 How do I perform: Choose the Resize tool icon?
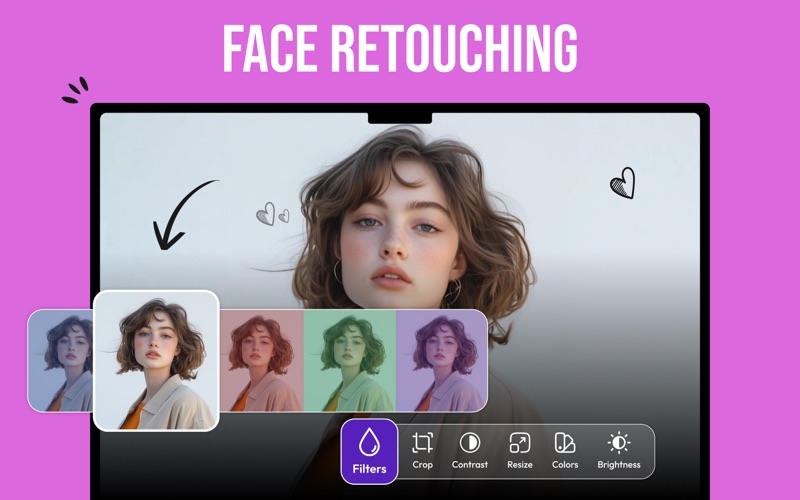519,443
